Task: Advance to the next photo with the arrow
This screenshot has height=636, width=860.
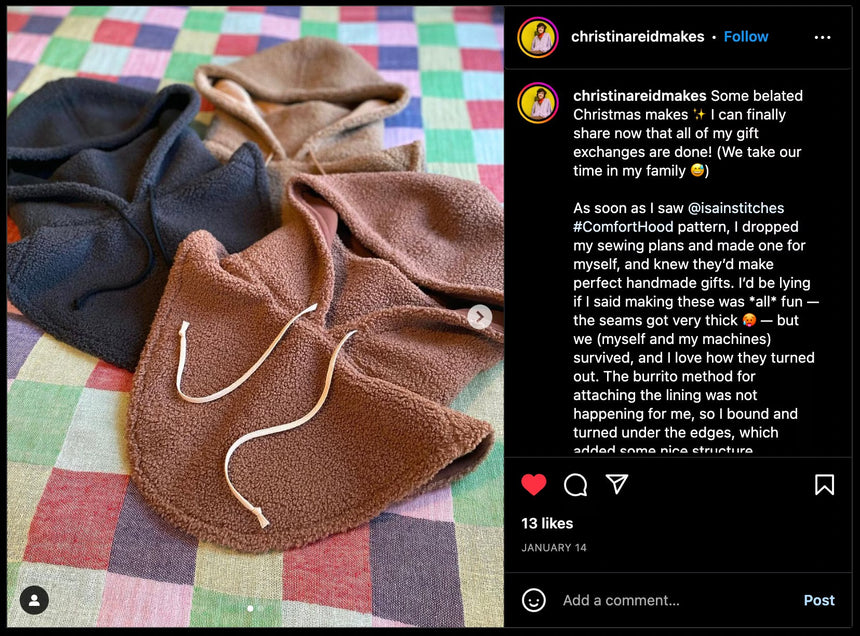Action: (479, 317)
